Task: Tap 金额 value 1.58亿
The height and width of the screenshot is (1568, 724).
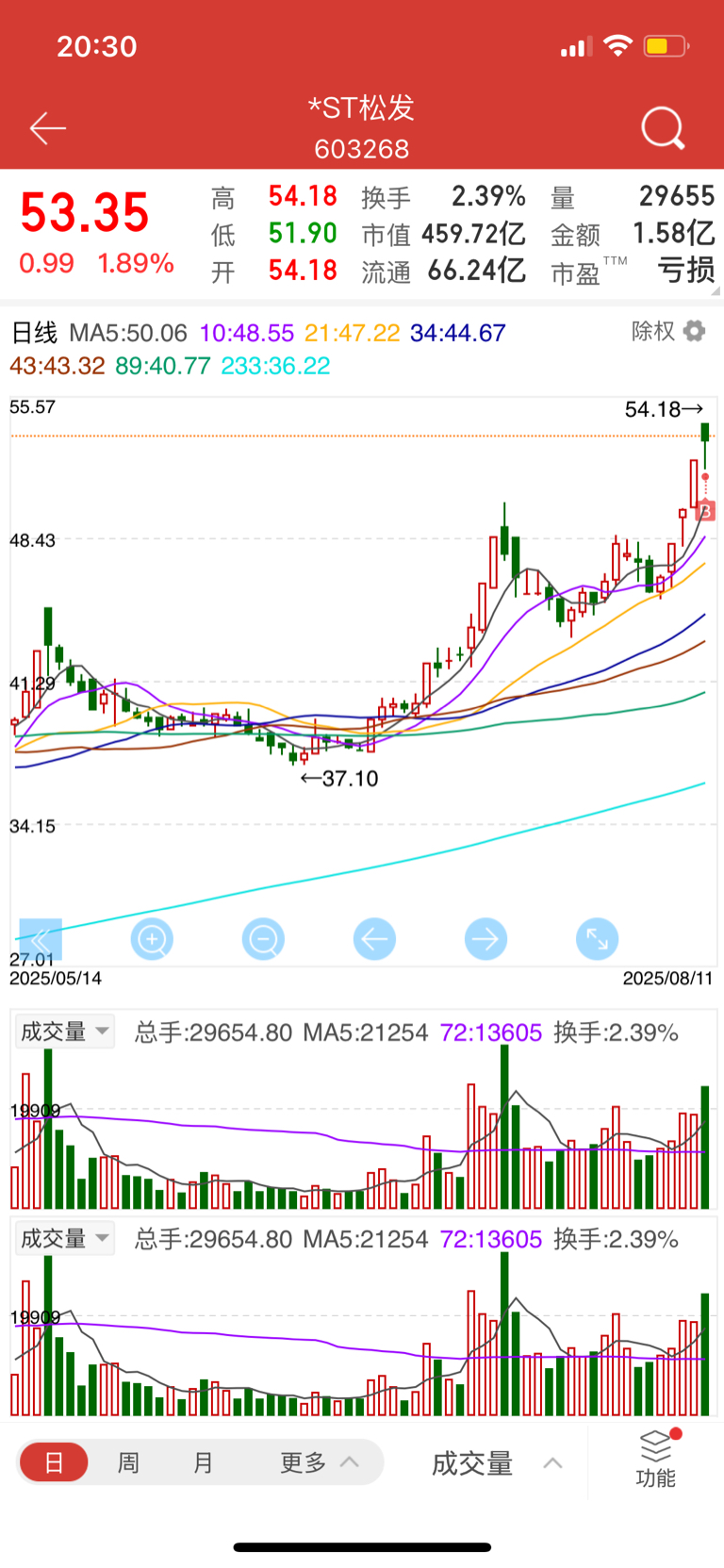Action: pyautogui.click(x=673, y=233)
